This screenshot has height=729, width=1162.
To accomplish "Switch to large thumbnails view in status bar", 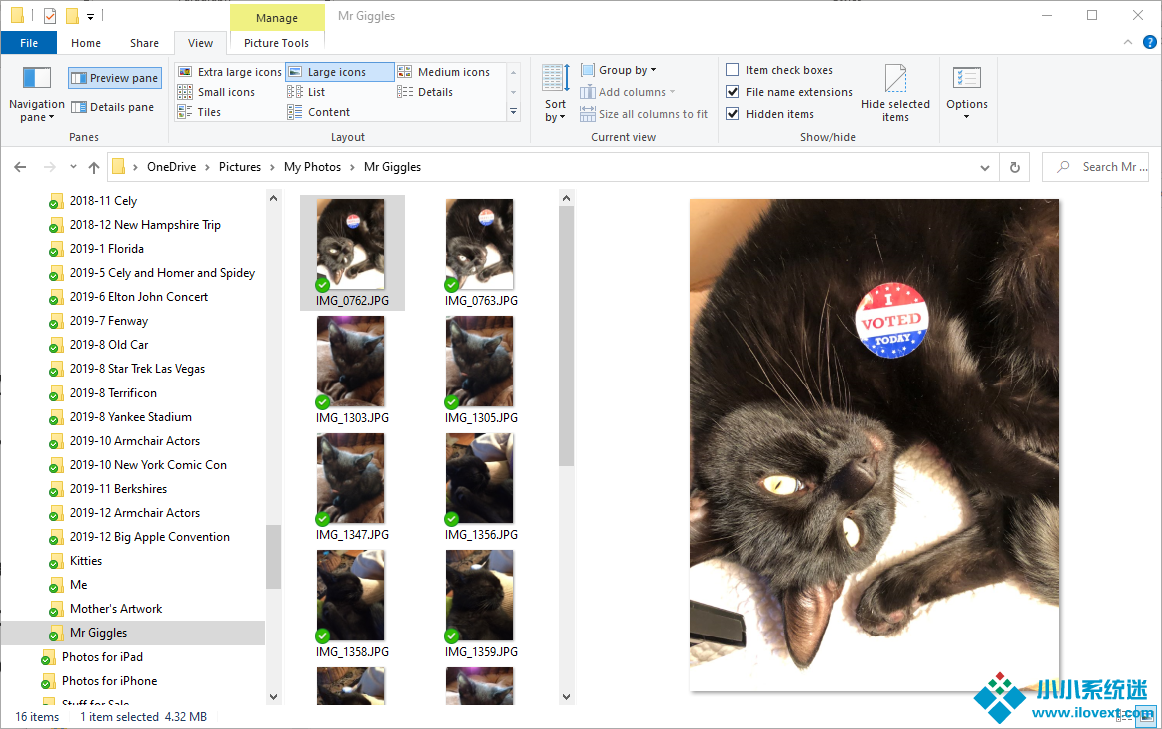I will [1147, 716].
